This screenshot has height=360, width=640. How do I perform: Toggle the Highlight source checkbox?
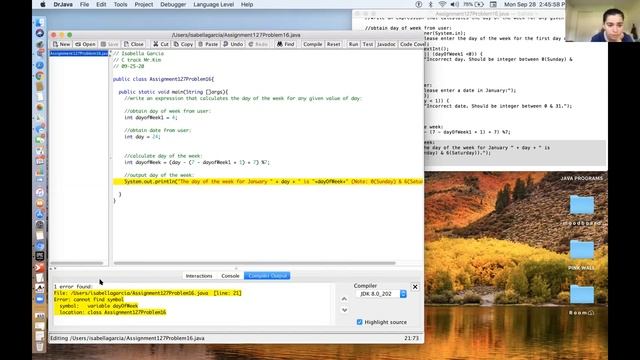pos(359,322)
